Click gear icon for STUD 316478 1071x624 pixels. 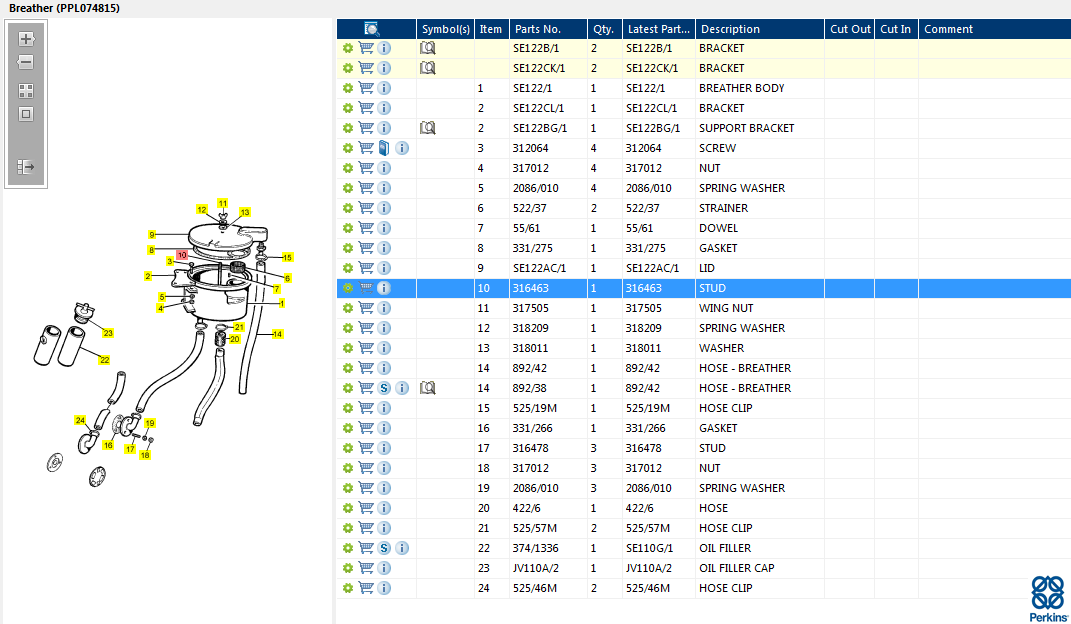tap(348, 448)
